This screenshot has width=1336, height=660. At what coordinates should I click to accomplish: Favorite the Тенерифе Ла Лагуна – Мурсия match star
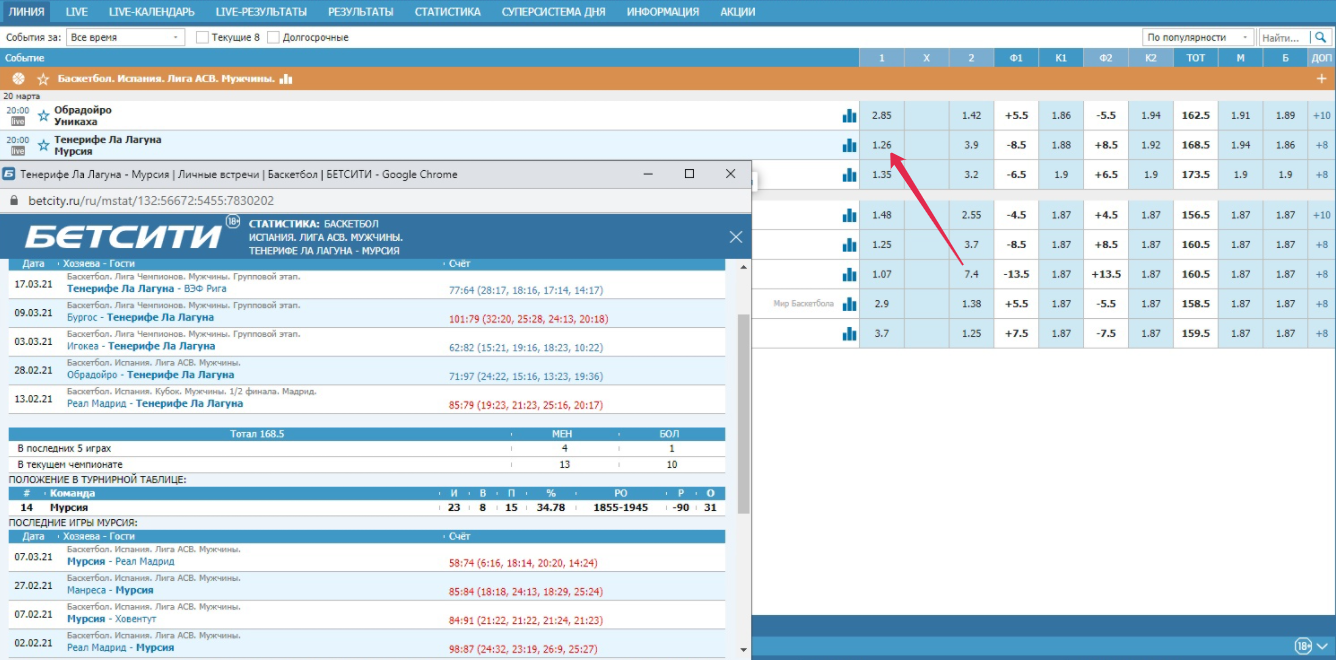(43, 146)
